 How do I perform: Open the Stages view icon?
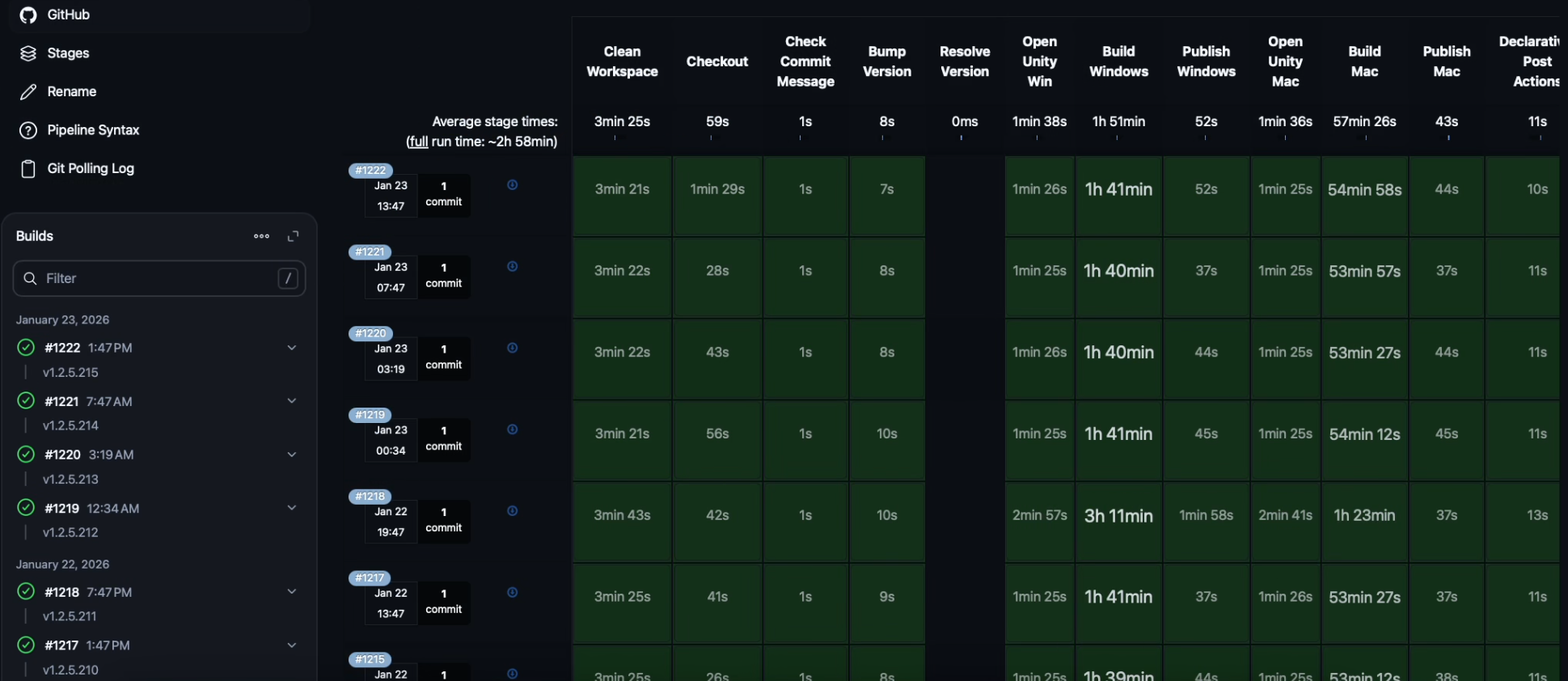[x=28, y=53]
